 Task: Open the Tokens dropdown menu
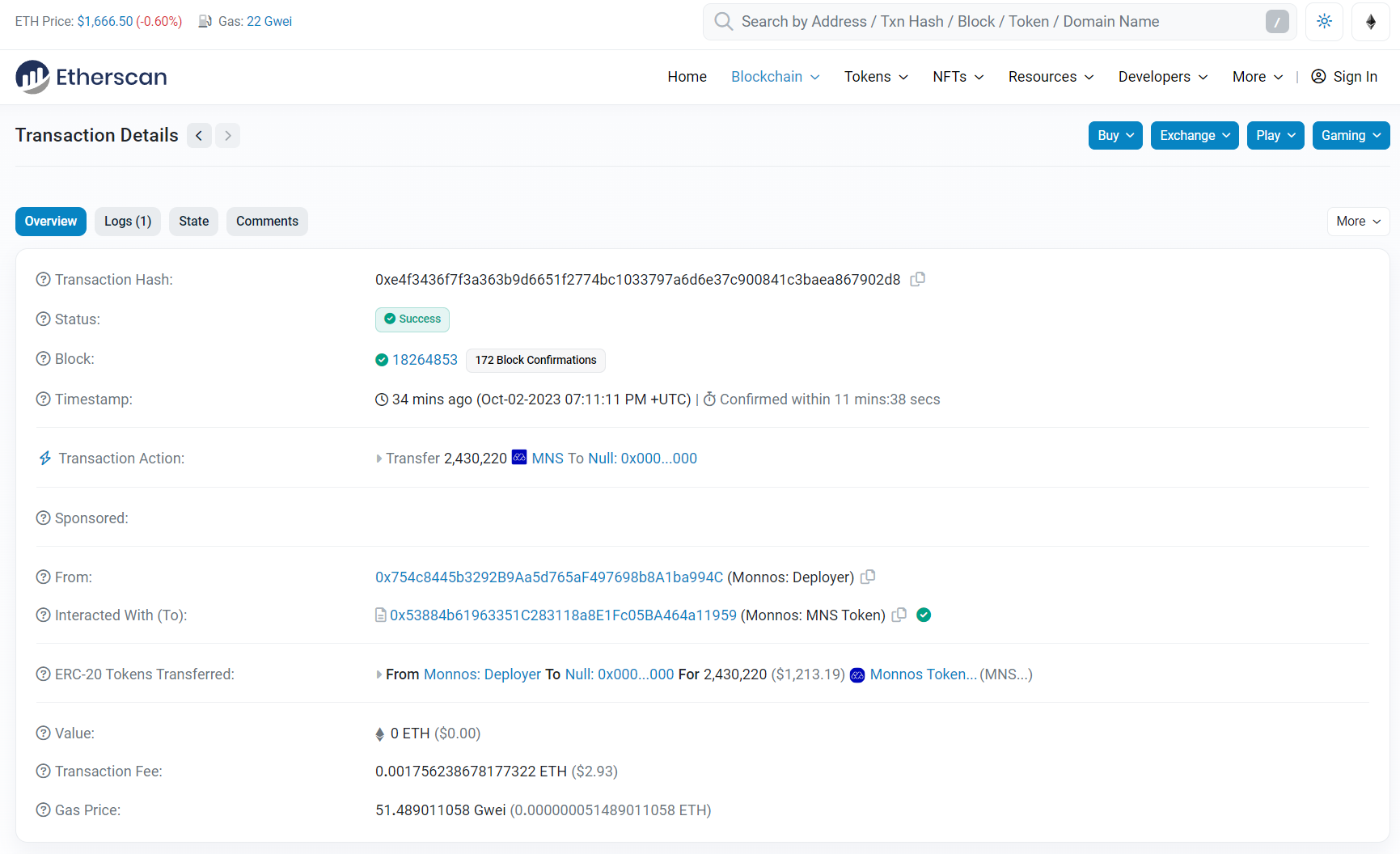coord(876,77)
